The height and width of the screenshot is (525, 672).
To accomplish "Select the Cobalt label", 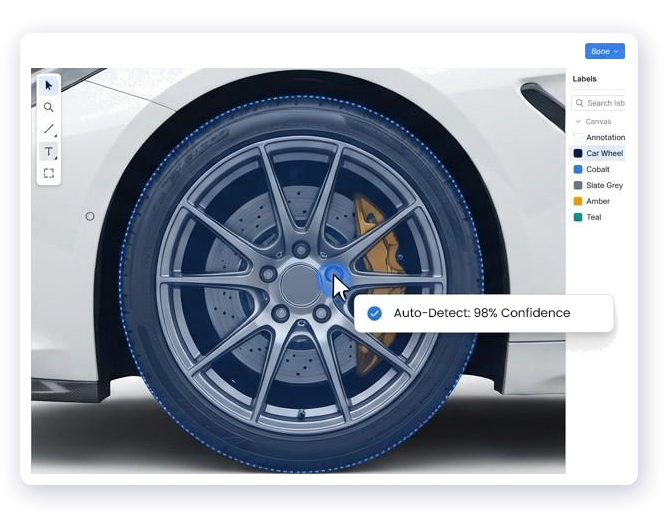I will tap(597, 169).
